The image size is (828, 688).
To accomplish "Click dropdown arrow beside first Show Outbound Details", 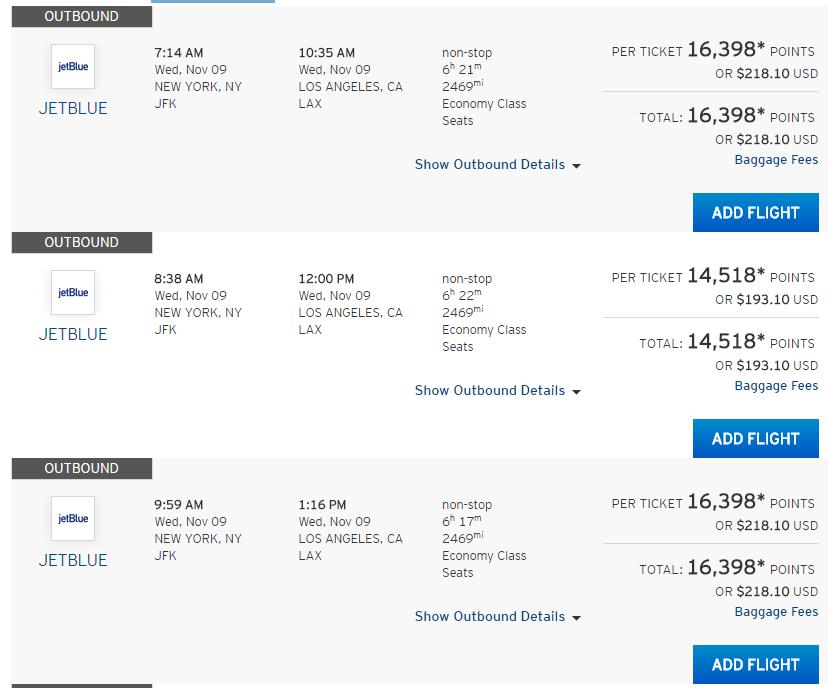I will (576, 166).
